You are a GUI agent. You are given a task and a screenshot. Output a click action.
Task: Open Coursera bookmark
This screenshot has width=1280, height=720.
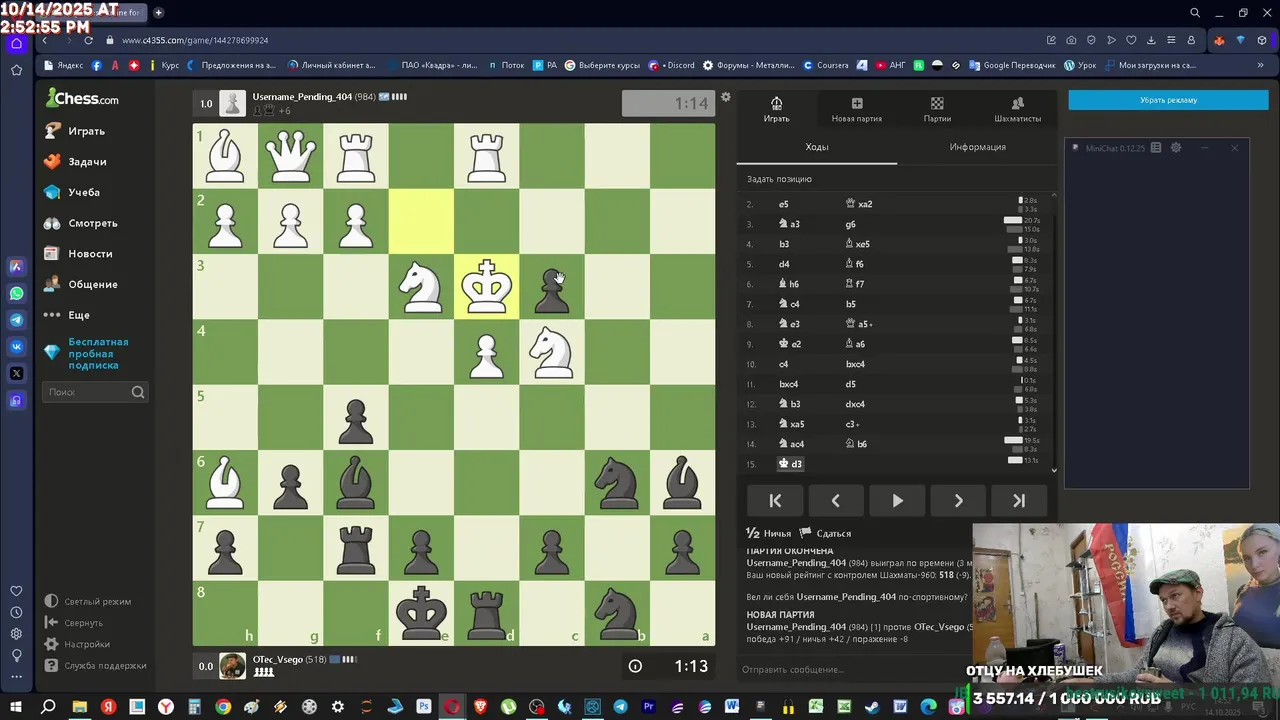click(x=826, y=65)
